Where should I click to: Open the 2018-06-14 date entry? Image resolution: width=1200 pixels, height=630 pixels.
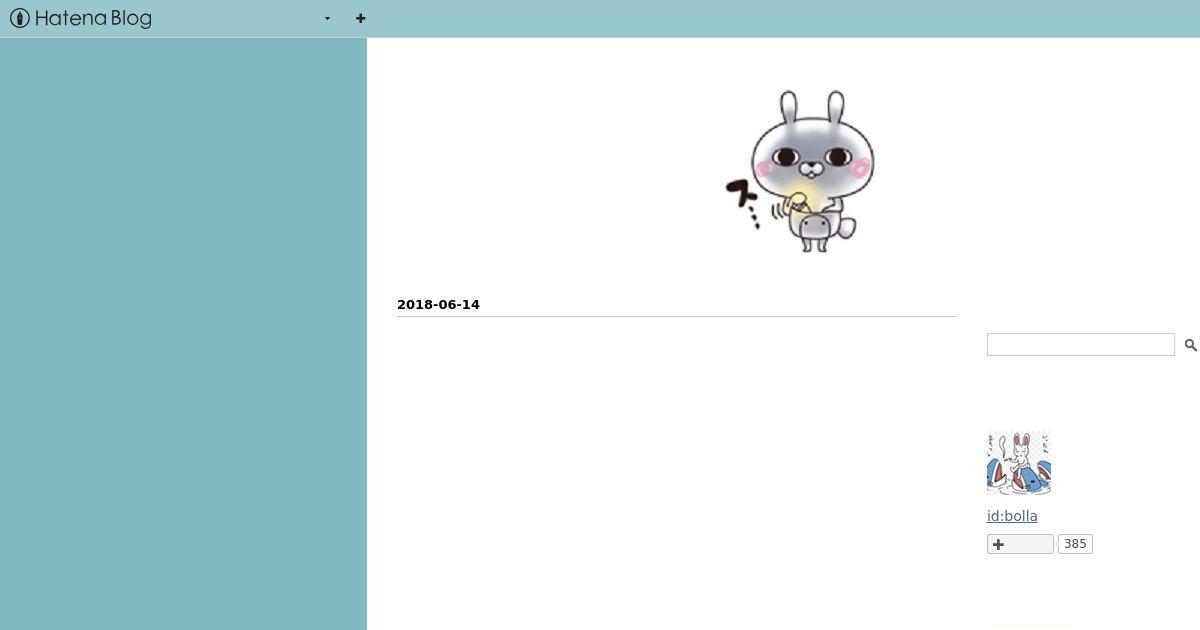coord(438,304)
